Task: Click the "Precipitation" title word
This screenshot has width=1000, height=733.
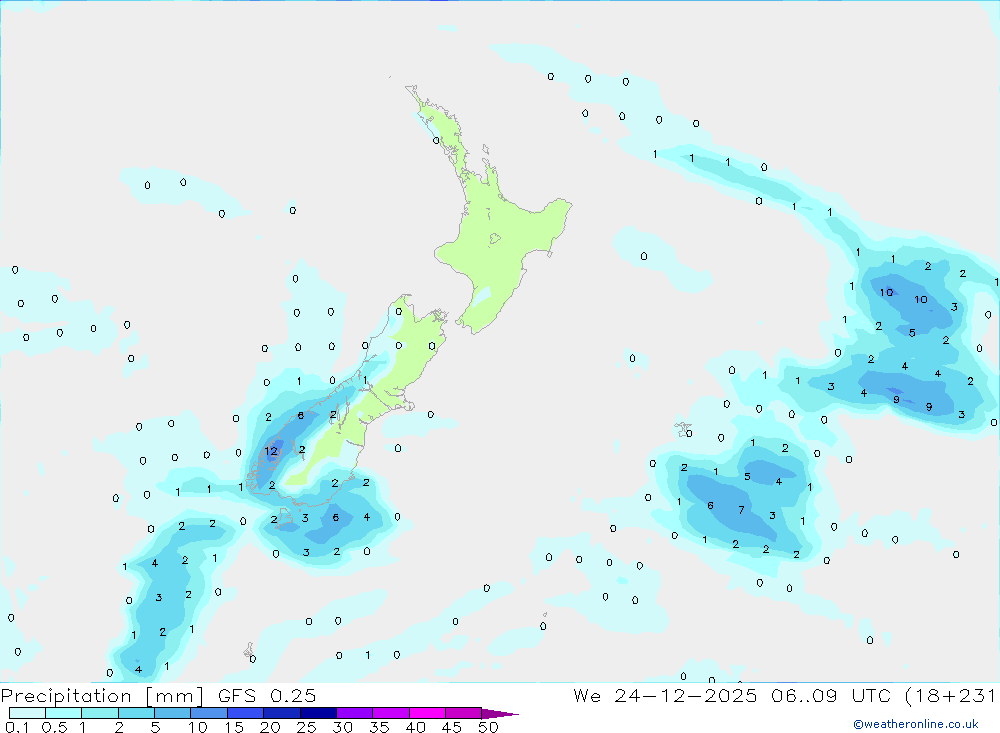Action: click(66, 696)
